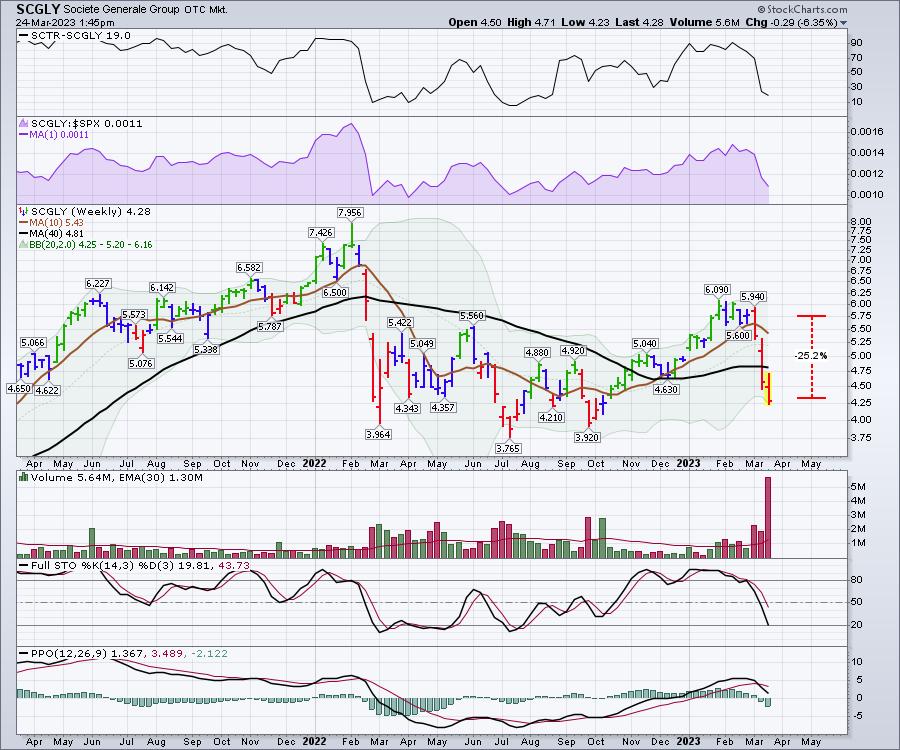Click the SCGLY (Weekly) price bar legend icon
Image resolution: width=900 pixels, height=750 pixels.
[x=24, y=211]
